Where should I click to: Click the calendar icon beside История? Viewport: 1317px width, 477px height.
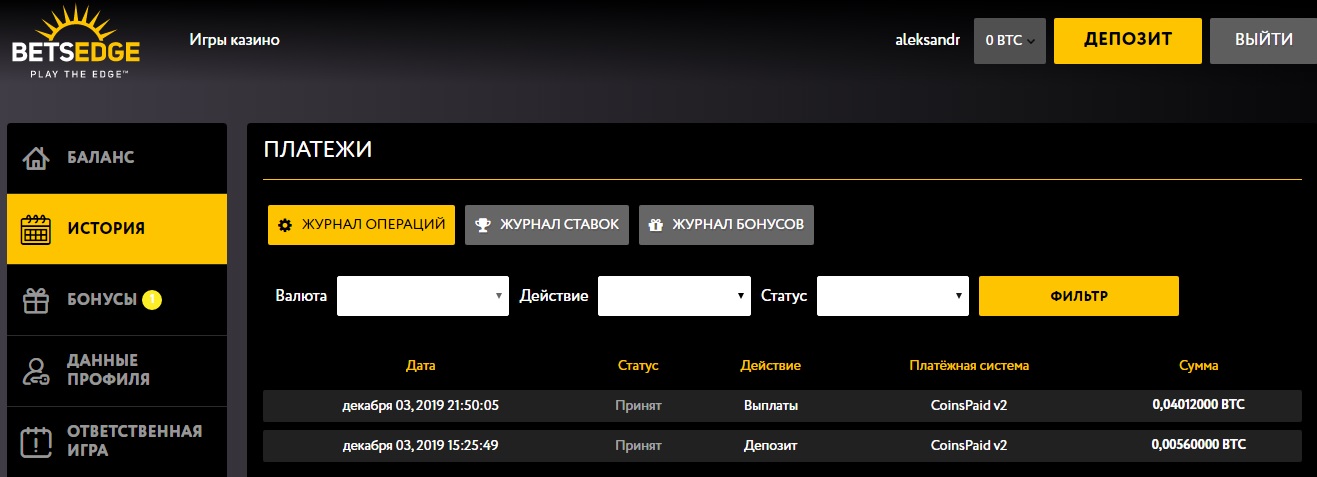click(36, 229)
